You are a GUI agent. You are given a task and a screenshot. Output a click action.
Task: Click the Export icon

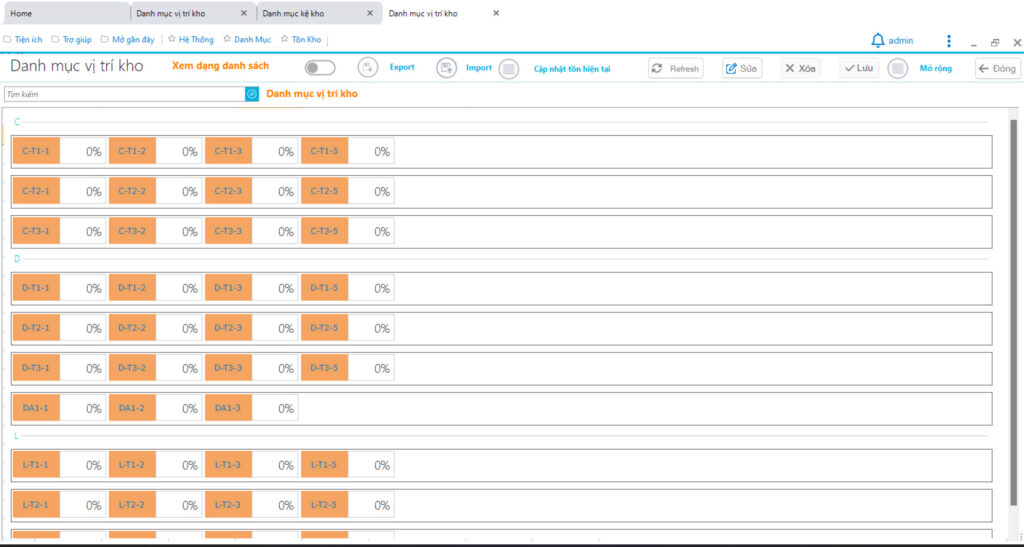click(368, 68)
